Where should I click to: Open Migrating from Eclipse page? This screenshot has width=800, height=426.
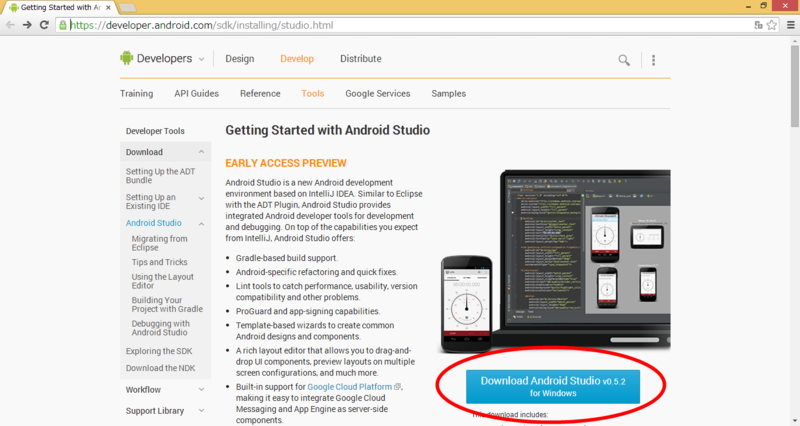point(159,243)
